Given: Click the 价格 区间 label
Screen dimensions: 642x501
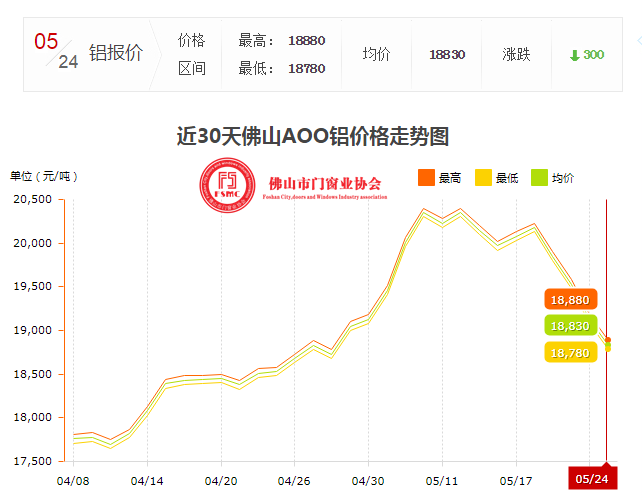Looking at the screenshot, I should [x=191, y=54].
